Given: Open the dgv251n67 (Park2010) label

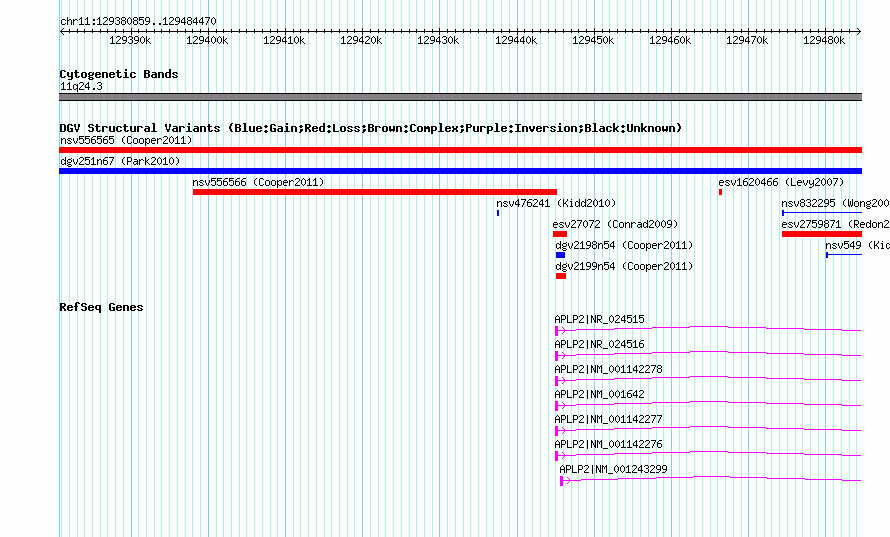Looking at the screenshot, I should click(120, 161).
